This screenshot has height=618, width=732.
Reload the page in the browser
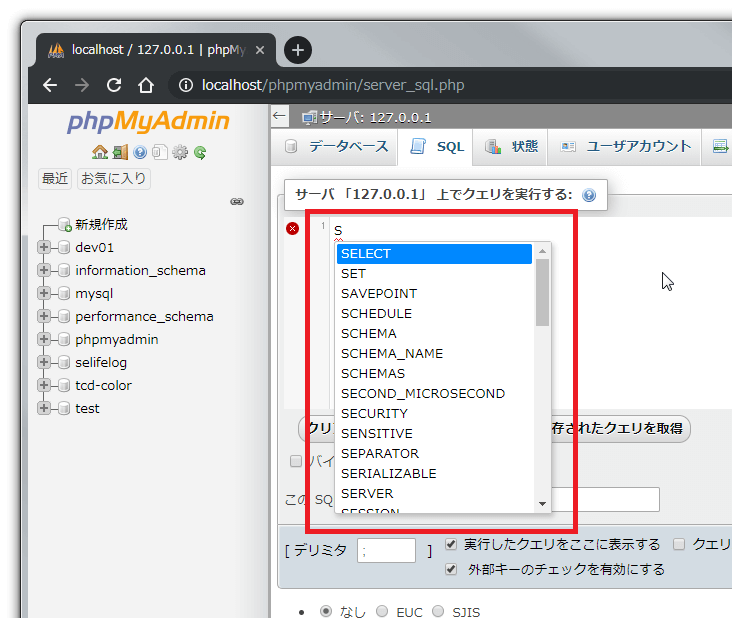tap(114, 85)
